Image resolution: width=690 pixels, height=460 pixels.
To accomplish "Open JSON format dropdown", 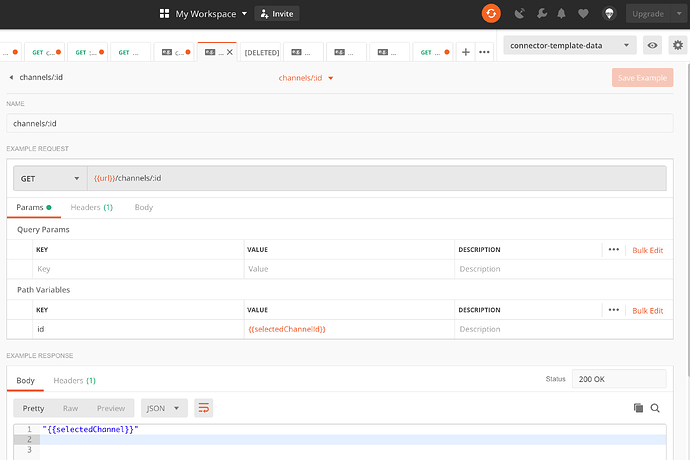I will [164, 408].
